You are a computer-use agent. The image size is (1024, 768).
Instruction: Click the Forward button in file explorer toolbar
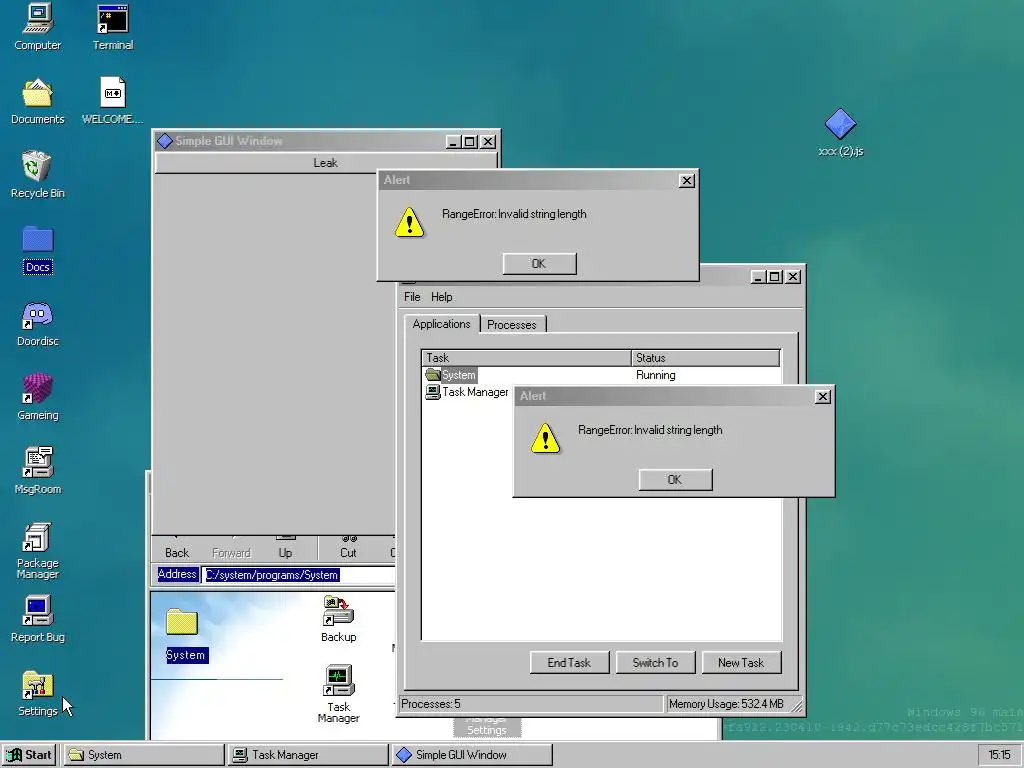tap(231, 549)
